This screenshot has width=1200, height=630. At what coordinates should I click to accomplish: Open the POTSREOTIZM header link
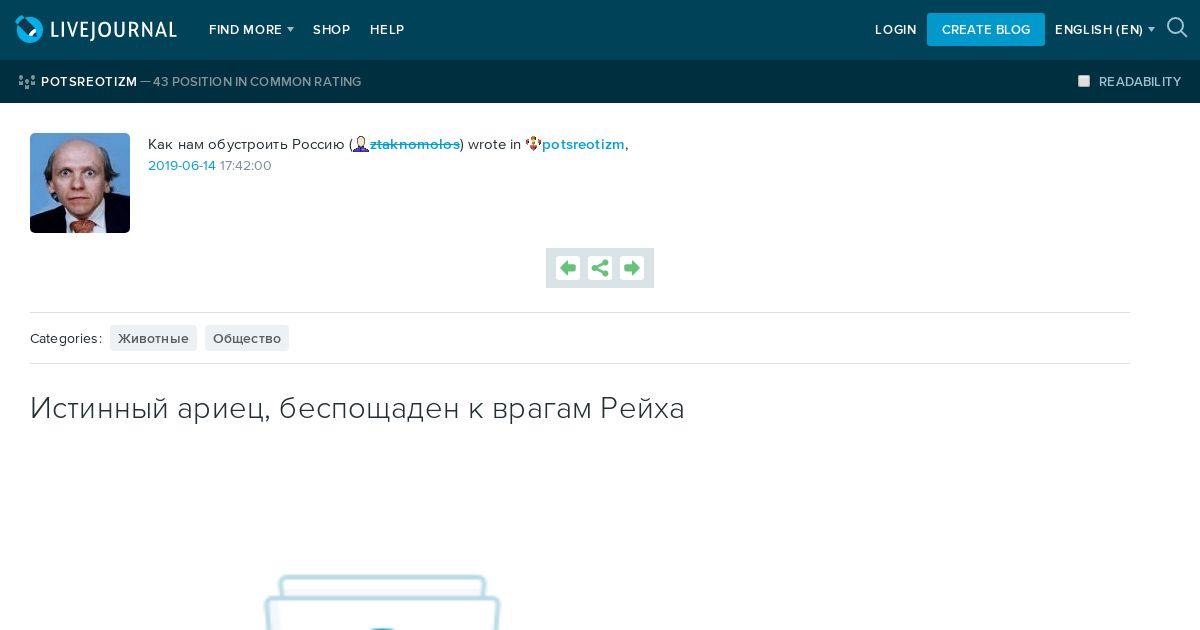89,82
